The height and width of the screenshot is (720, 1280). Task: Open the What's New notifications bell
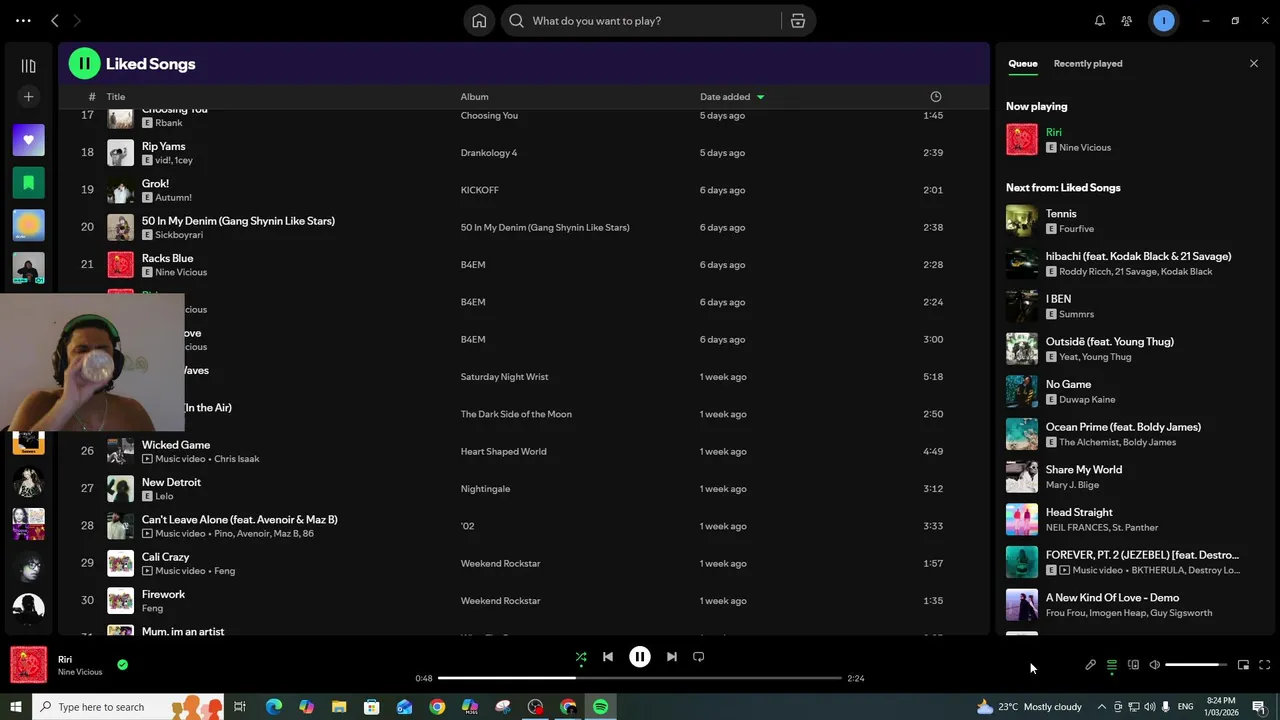[x=1100, y=21]
